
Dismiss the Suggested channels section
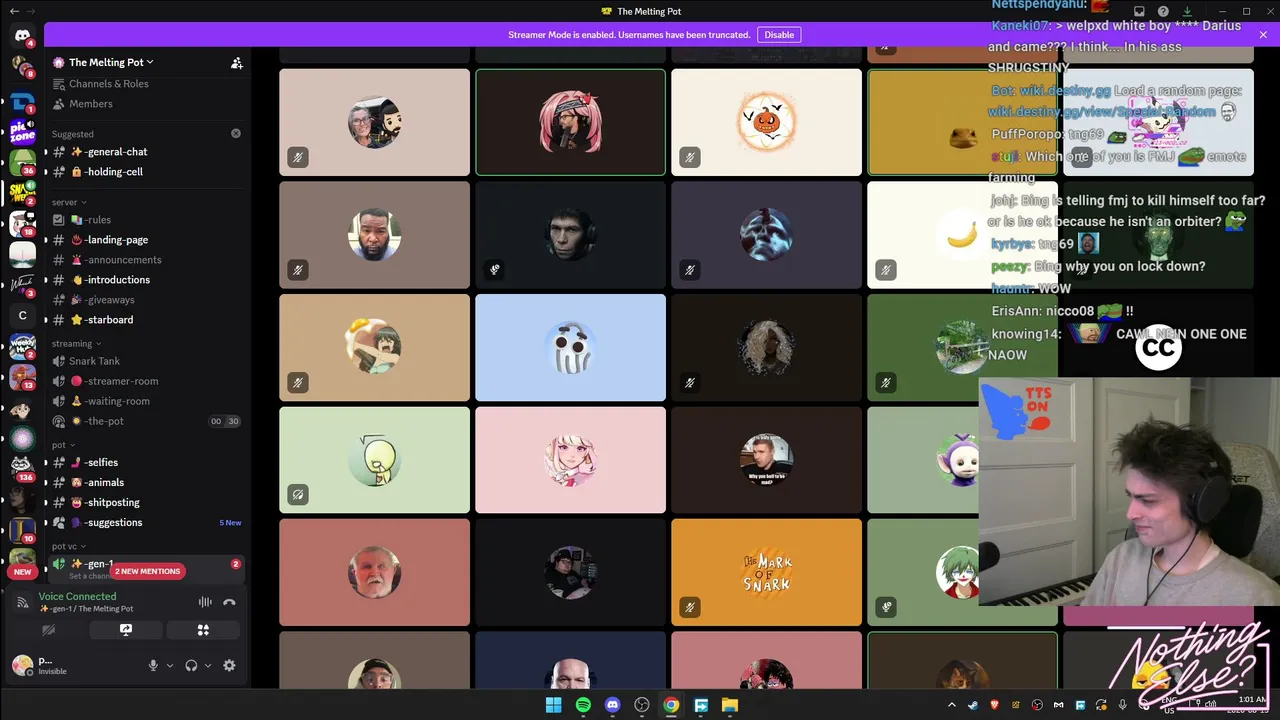coord(236,133)
